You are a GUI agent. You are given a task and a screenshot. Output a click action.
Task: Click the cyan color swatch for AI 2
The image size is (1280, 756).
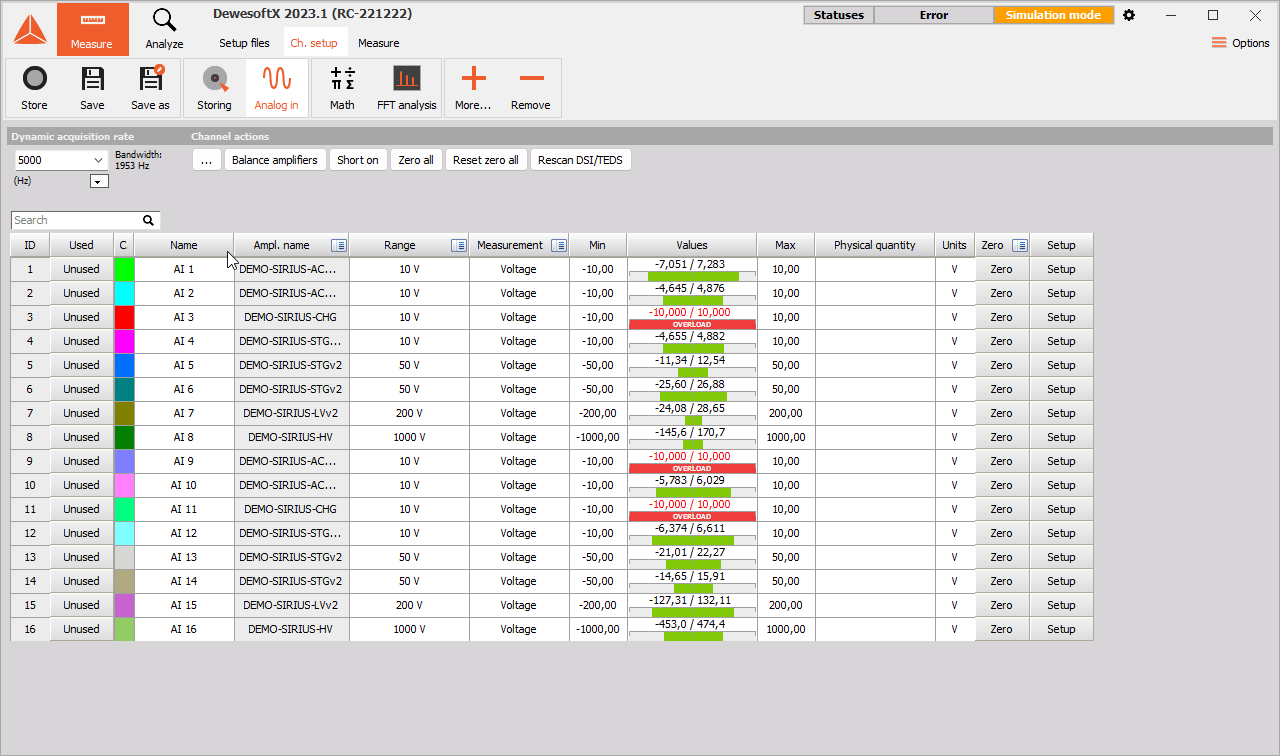[124, 293]
